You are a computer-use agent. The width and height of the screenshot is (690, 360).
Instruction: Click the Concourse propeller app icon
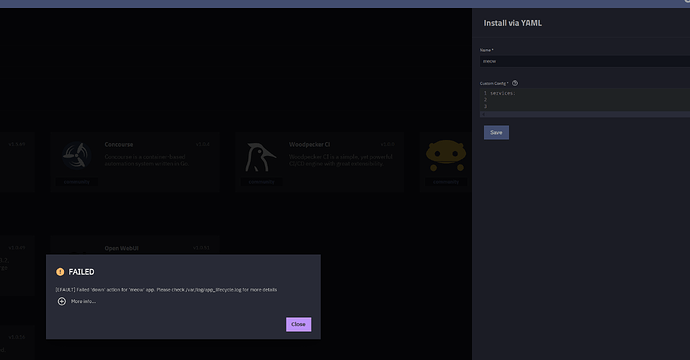77,155
